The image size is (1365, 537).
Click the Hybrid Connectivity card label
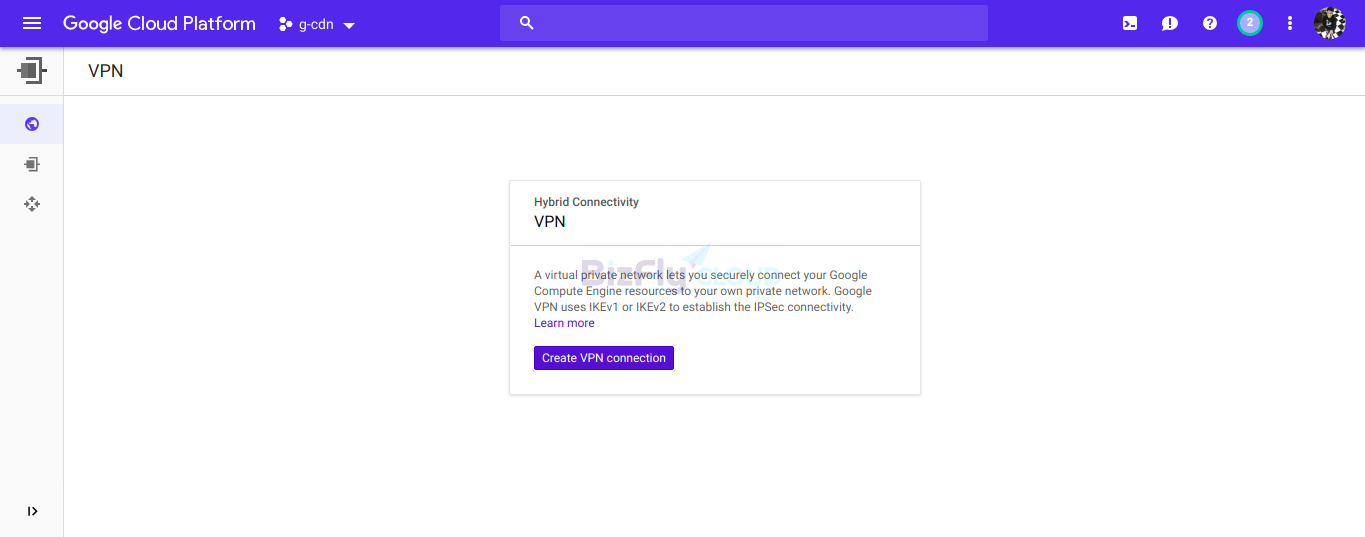[x=586, y=202]
